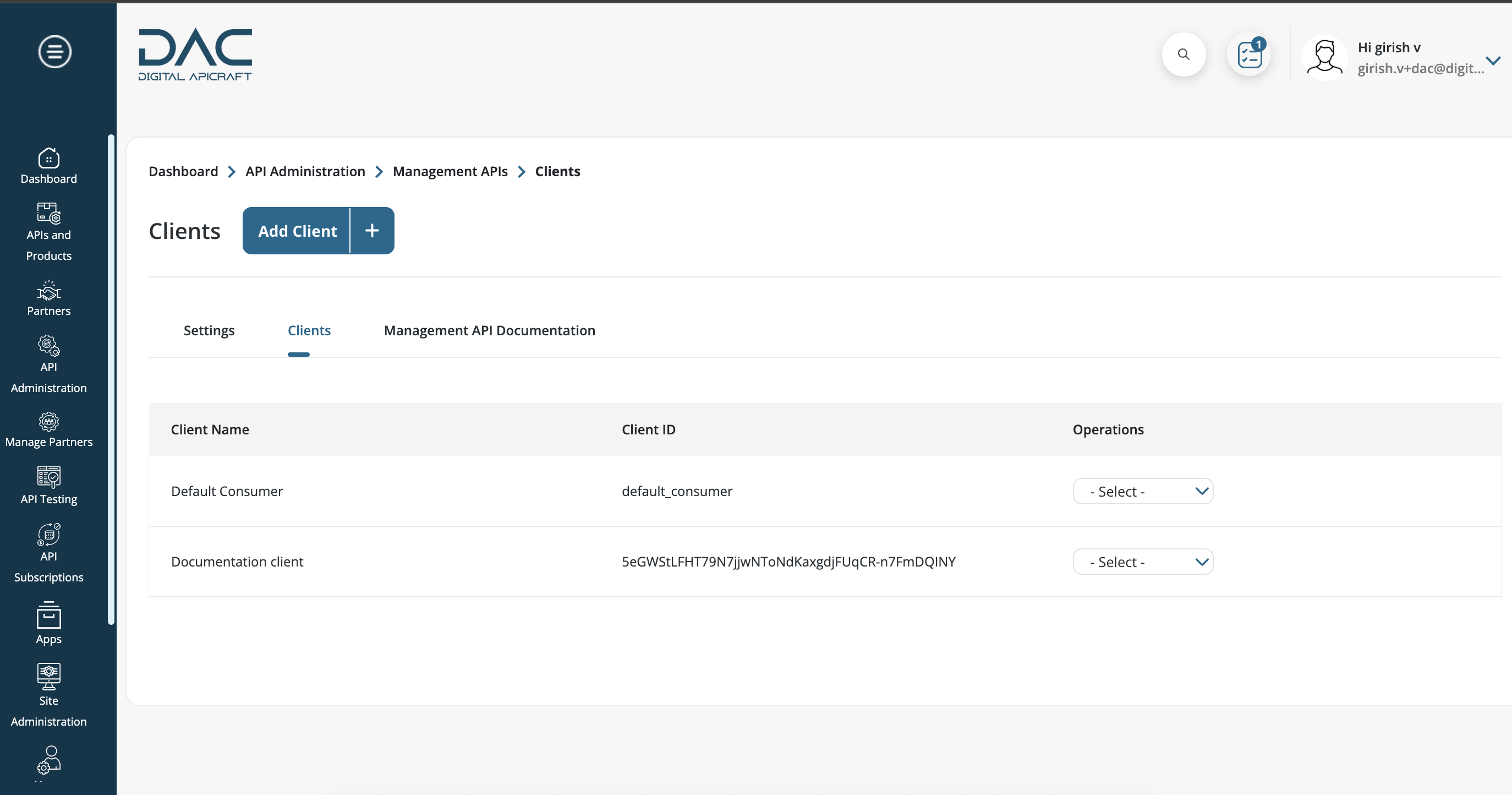The image size is (1512, 795).
Task: Open the task list notifications icon
Action: tap(1250, 55)
